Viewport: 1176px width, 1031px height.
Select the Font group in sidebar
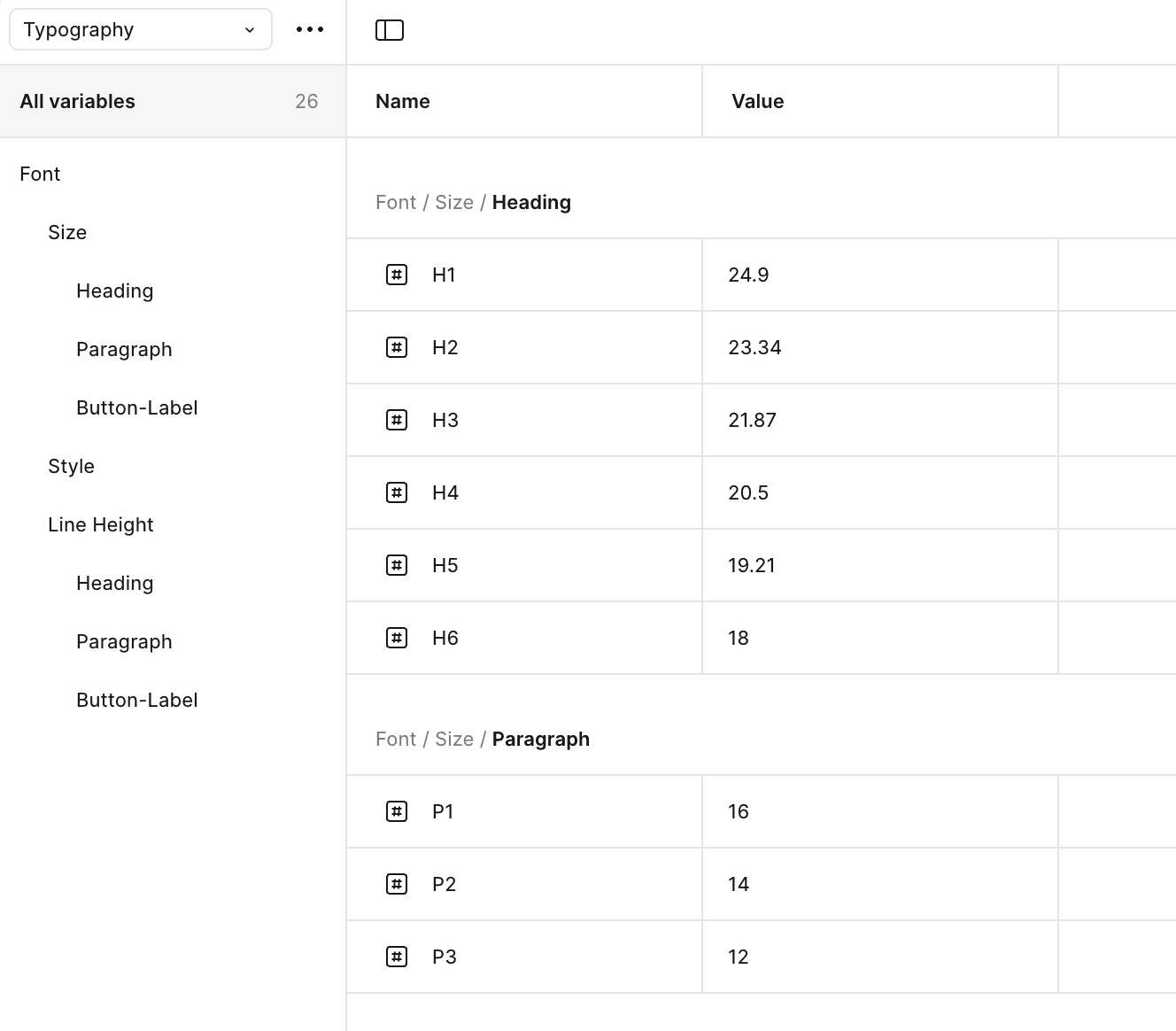click(x=40, y=174)
